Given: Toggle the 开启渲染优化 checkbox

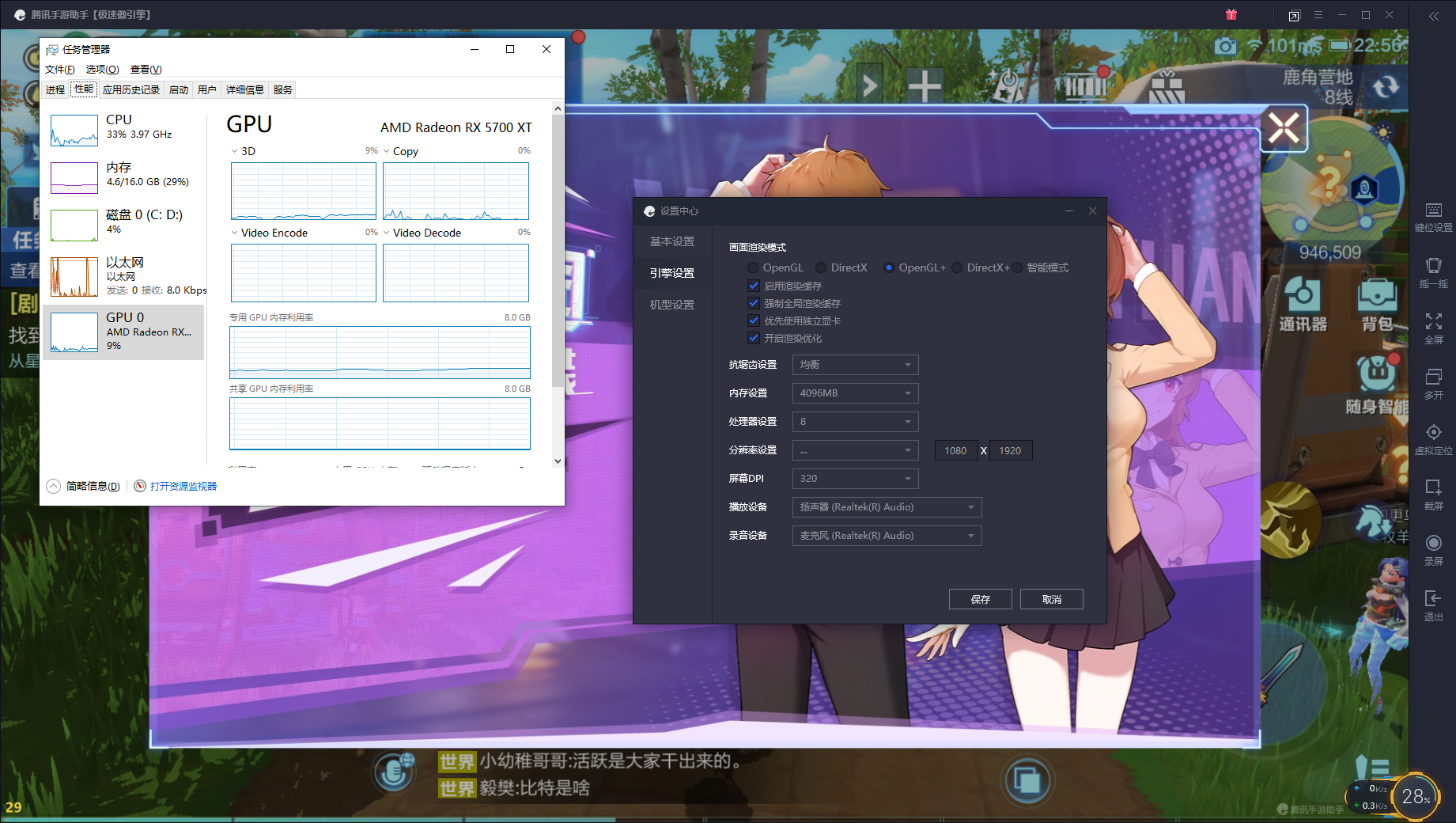Looking at the screenshot, I should 754,338.
